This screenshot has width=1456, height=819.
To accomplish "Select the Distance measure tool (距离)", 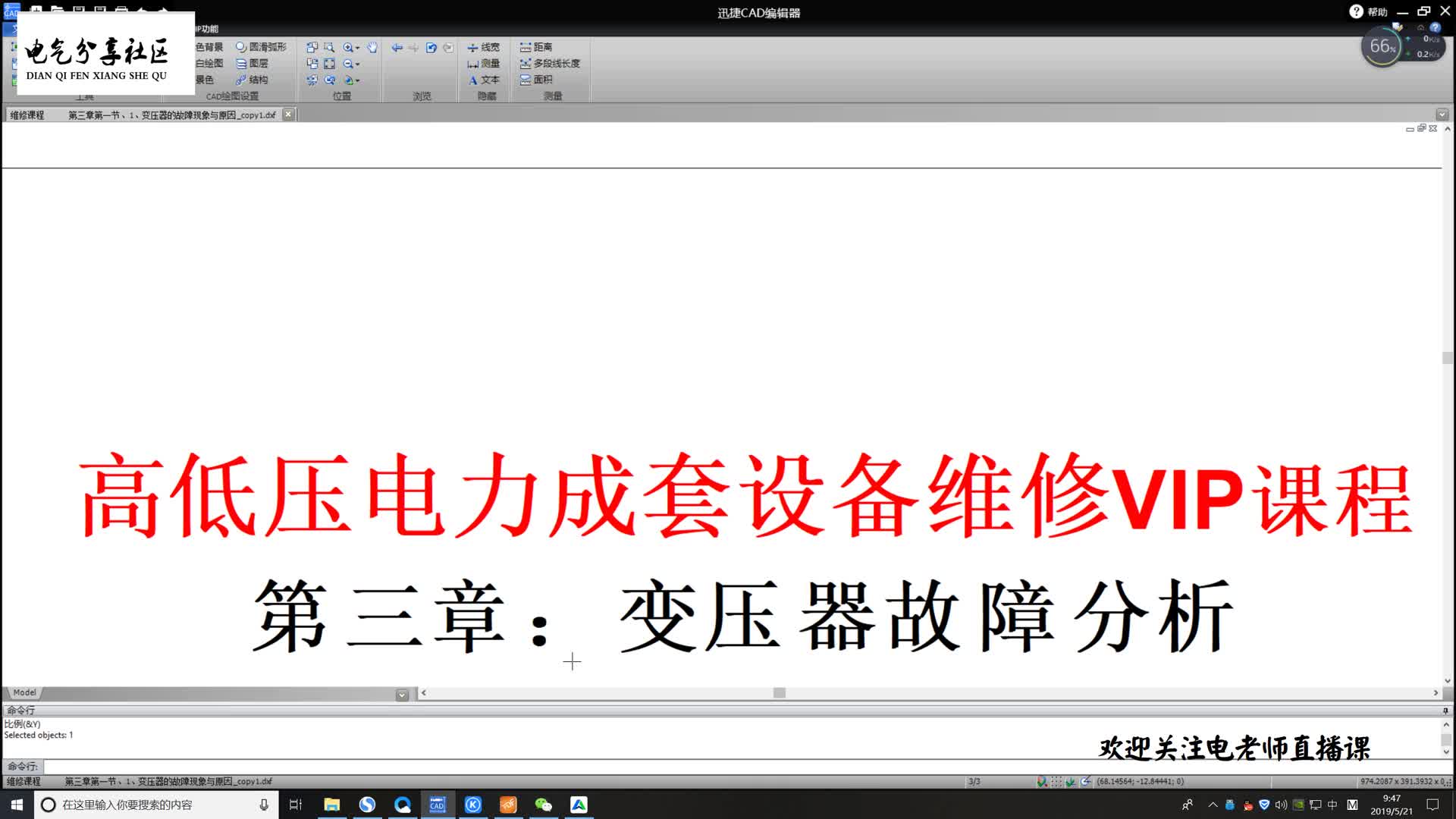I will (x=535, y=47).
